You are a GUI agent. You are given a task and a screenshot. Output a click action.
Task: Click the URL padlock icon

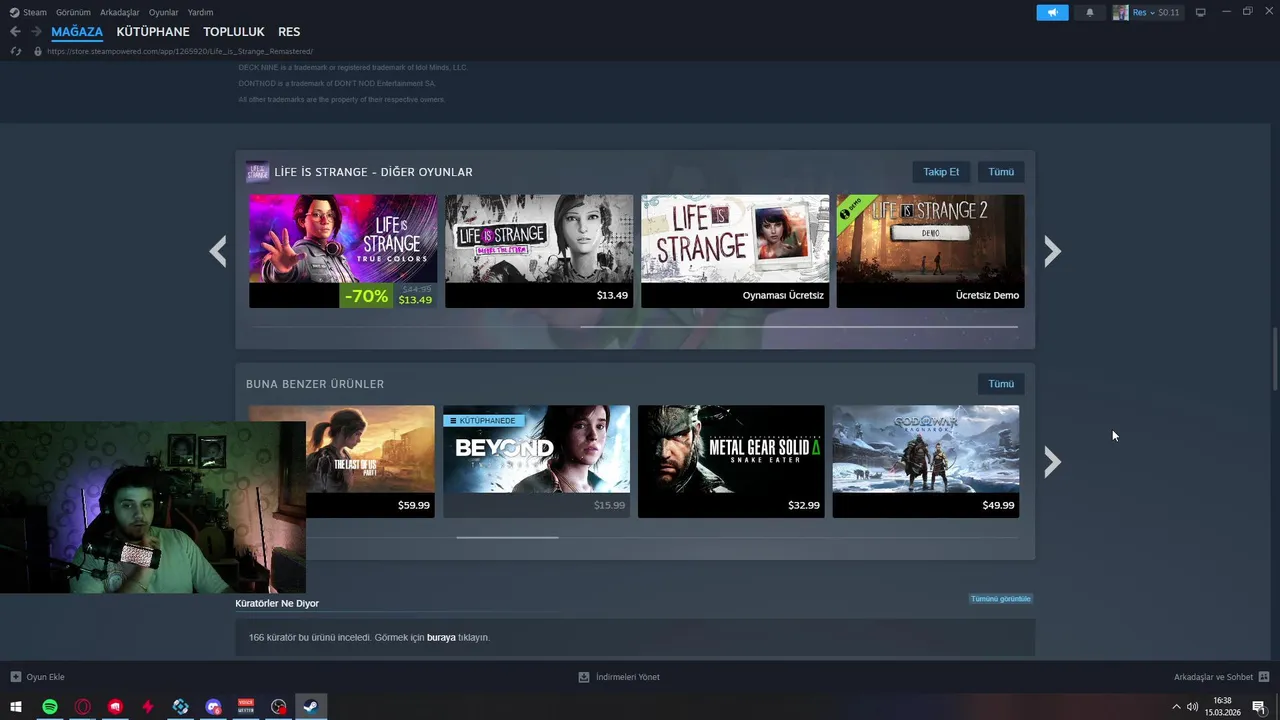(38, 51)
